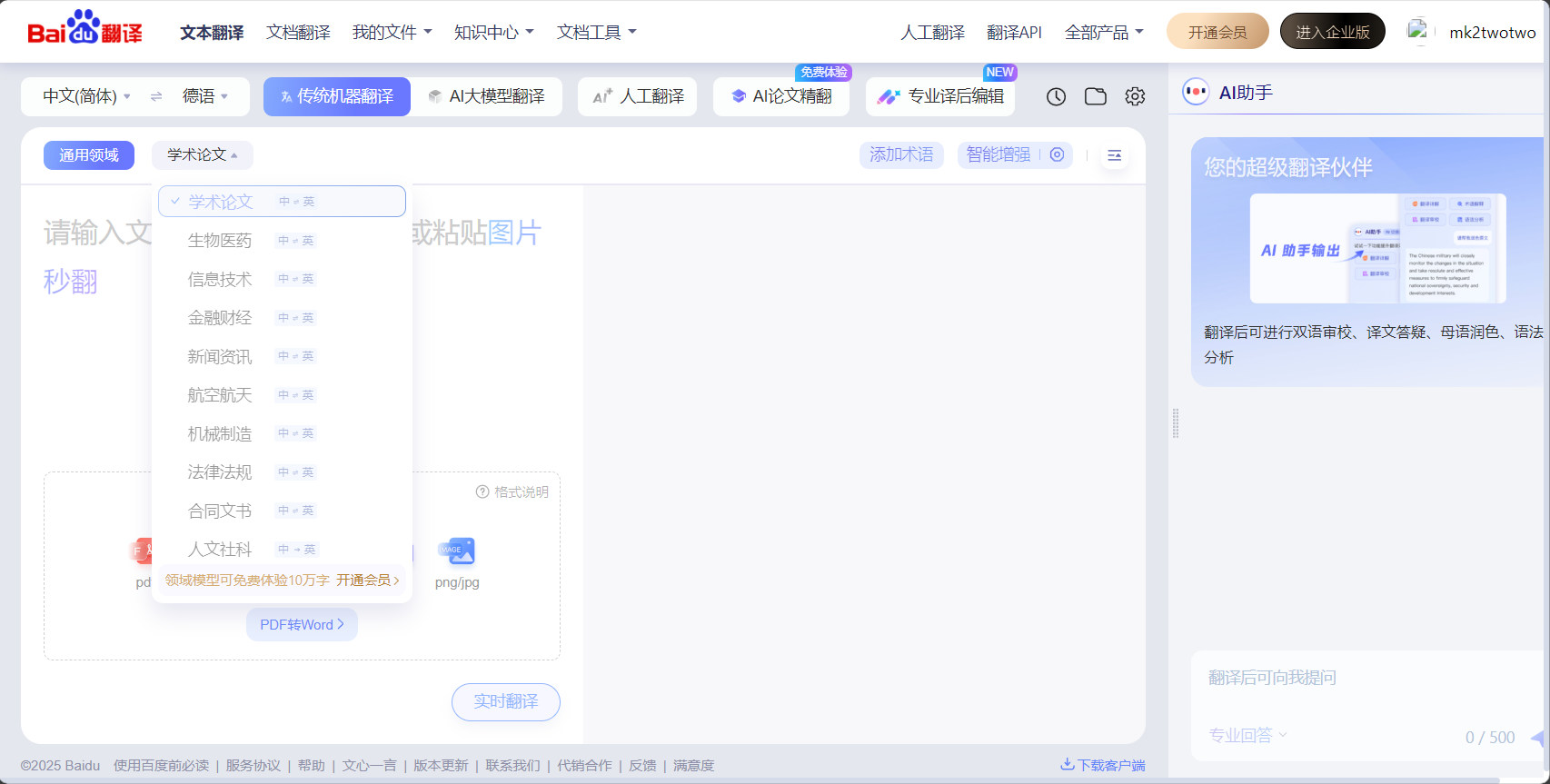The width and height of the screenshot is (1550, 784).
Task: Click 开通会员 gold button
Action: click(x=1217, y=32)
